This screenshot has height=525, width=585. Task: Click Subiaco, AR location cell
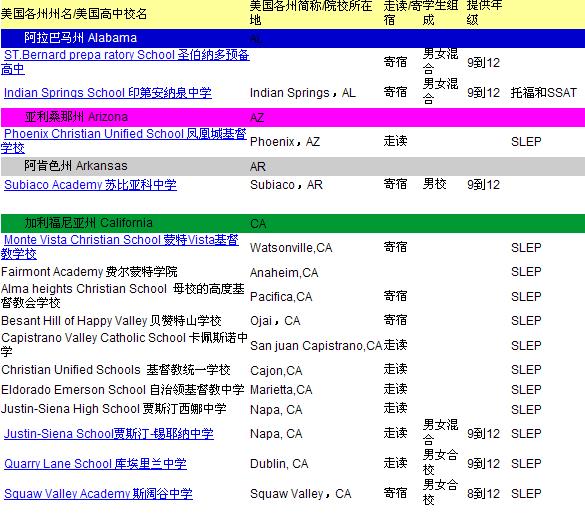[x=286, y=185]
